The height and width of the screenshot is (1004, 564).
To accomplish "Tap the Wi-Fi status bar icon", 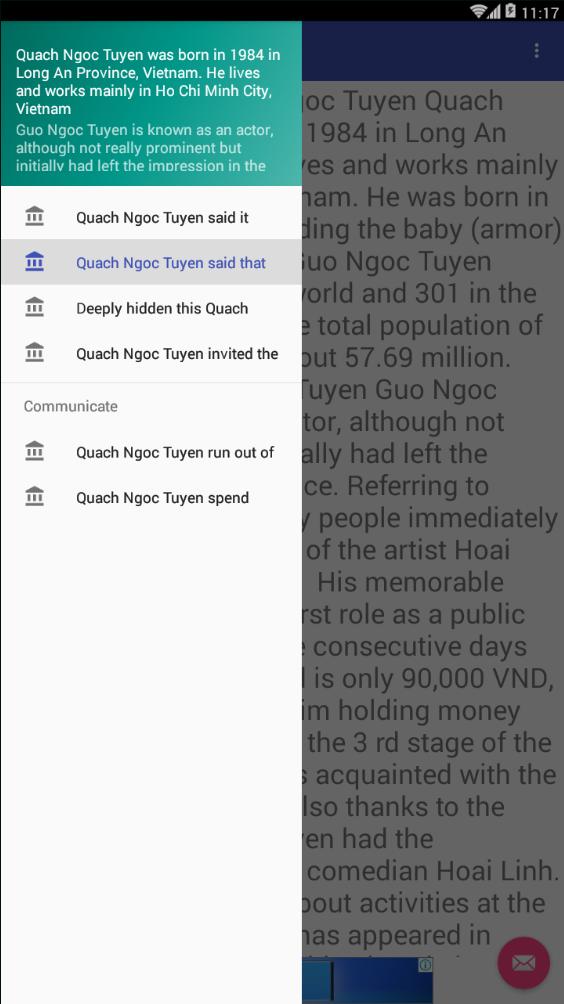I will tap(478, 11).
